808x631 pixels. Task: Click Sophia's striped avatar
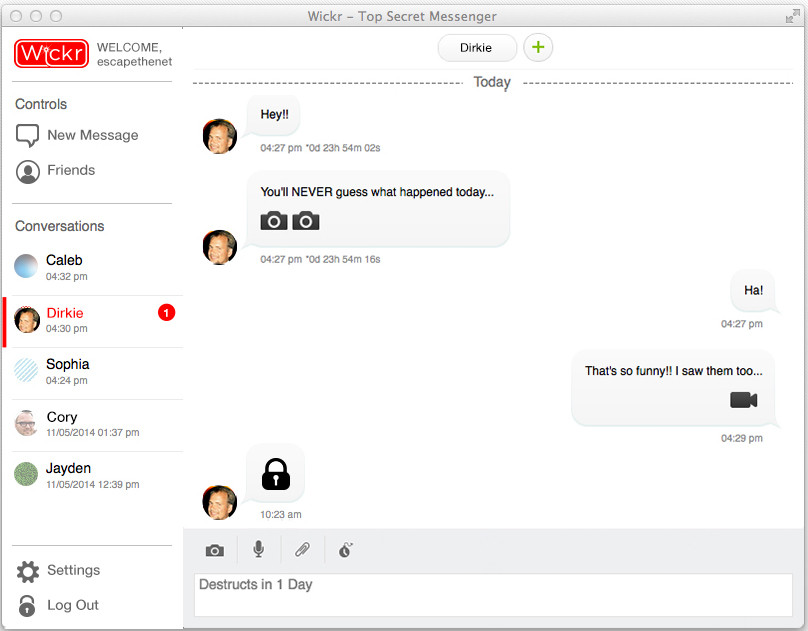[26, 370]
